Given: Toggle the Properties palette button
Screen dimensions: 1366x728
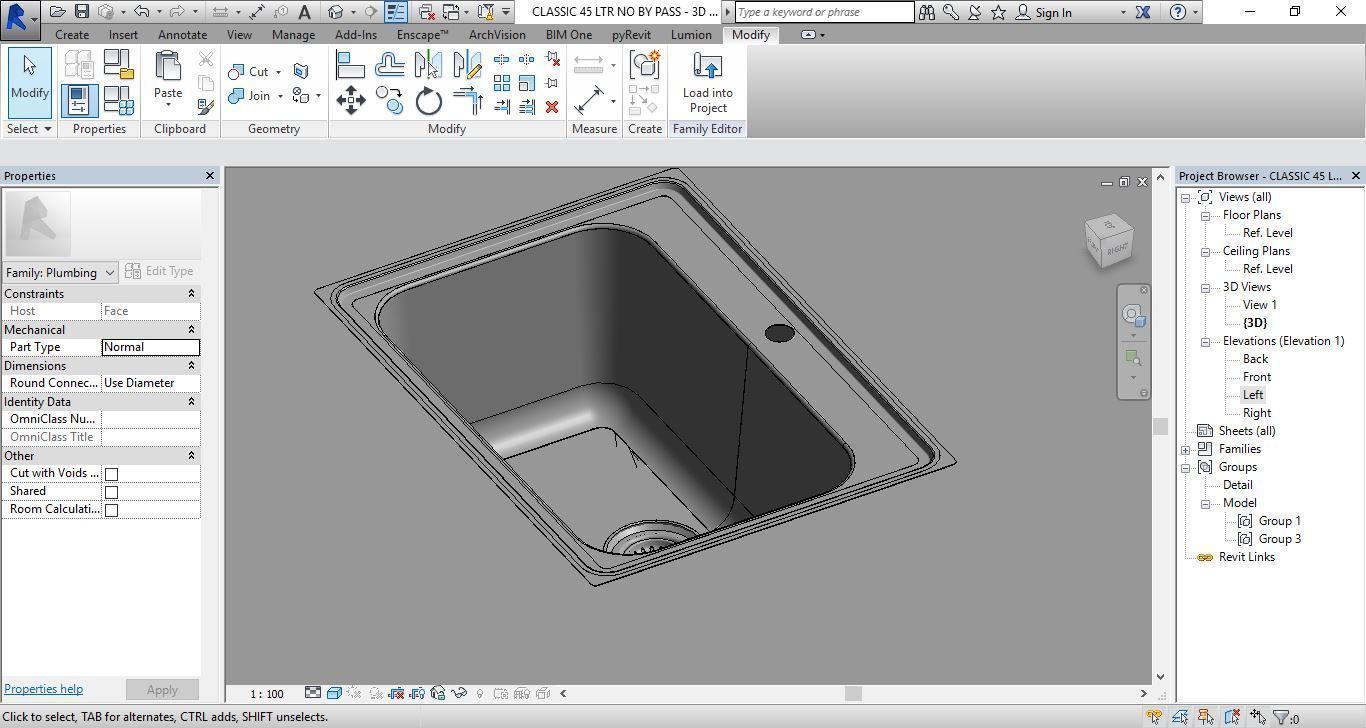Looking at the screenshot, I should [78, 100].
